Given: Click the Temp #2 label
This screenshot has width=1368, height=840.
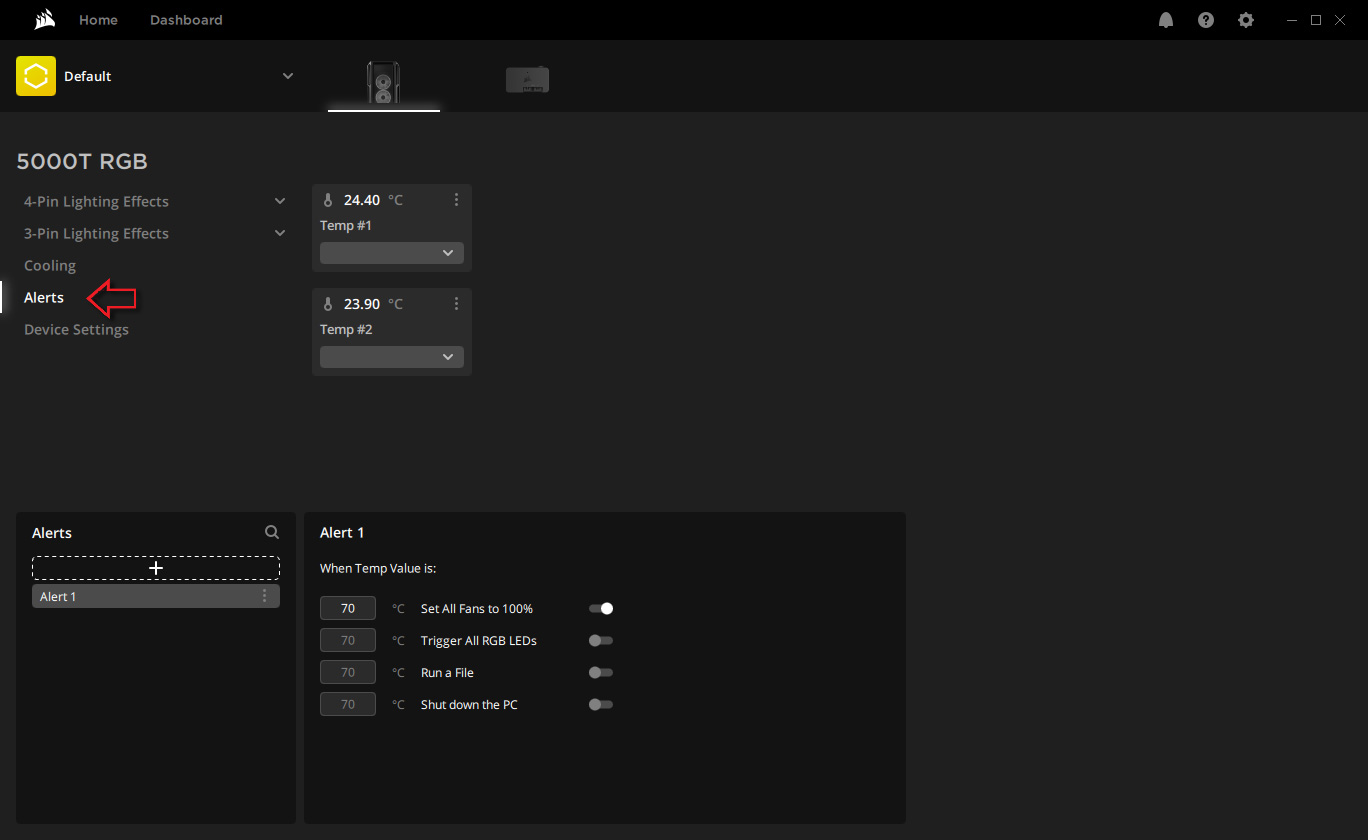Looking at the screenshot, I should click(346, 330).
